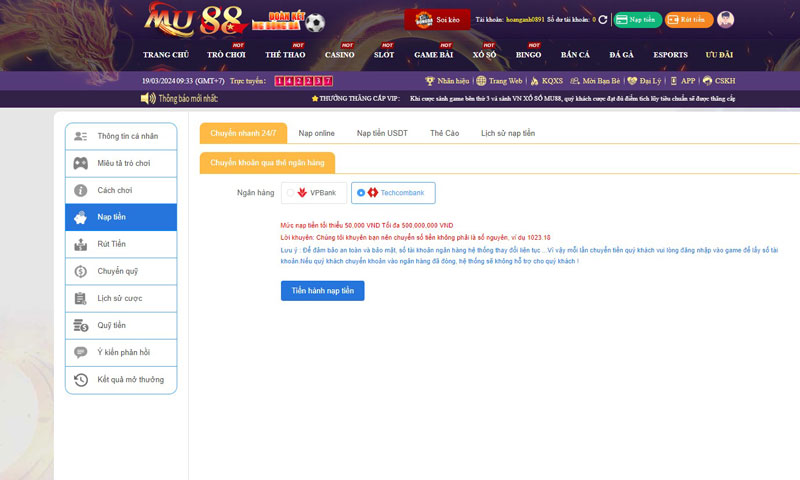Click Tiến hành nạp tiền button
The image size is (800, 480).
pyautogui.click(x=322, y=291)
